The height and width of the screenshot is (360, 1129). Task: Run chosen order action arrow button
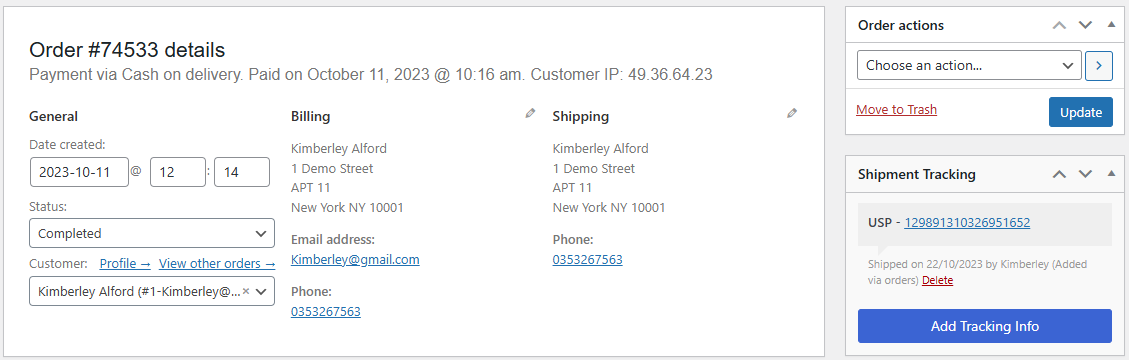1099,66
